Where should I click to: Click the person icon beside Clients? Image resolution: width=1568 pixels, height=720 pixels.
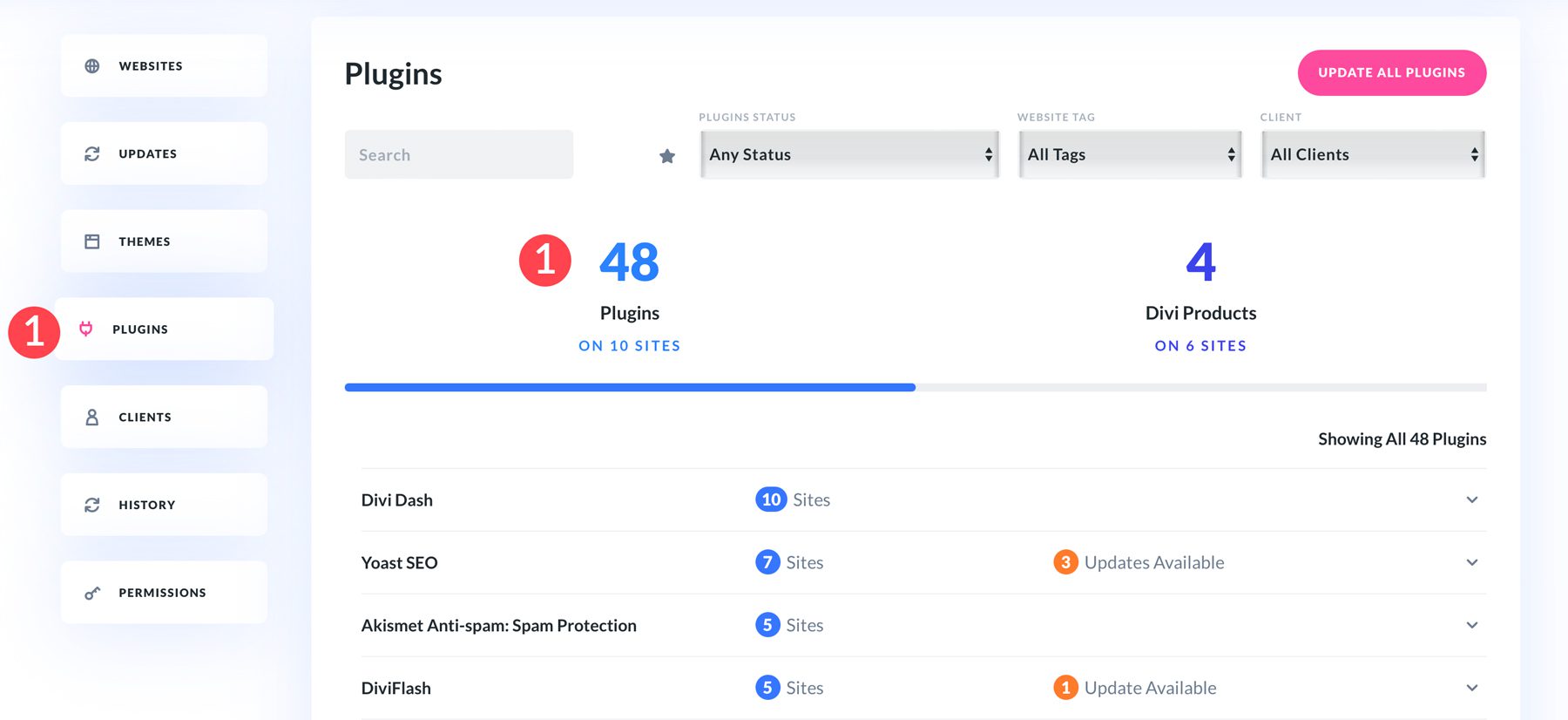tap(92, 418)
